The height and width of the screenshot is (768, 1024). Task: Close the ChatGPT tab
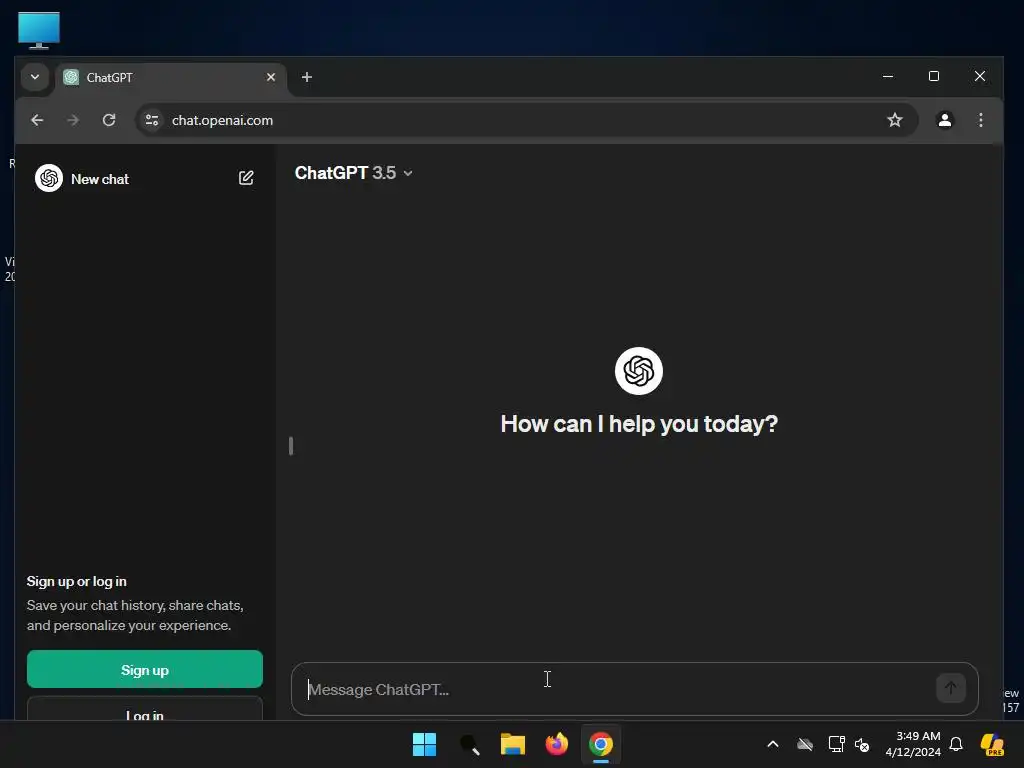tap(271, 77)
